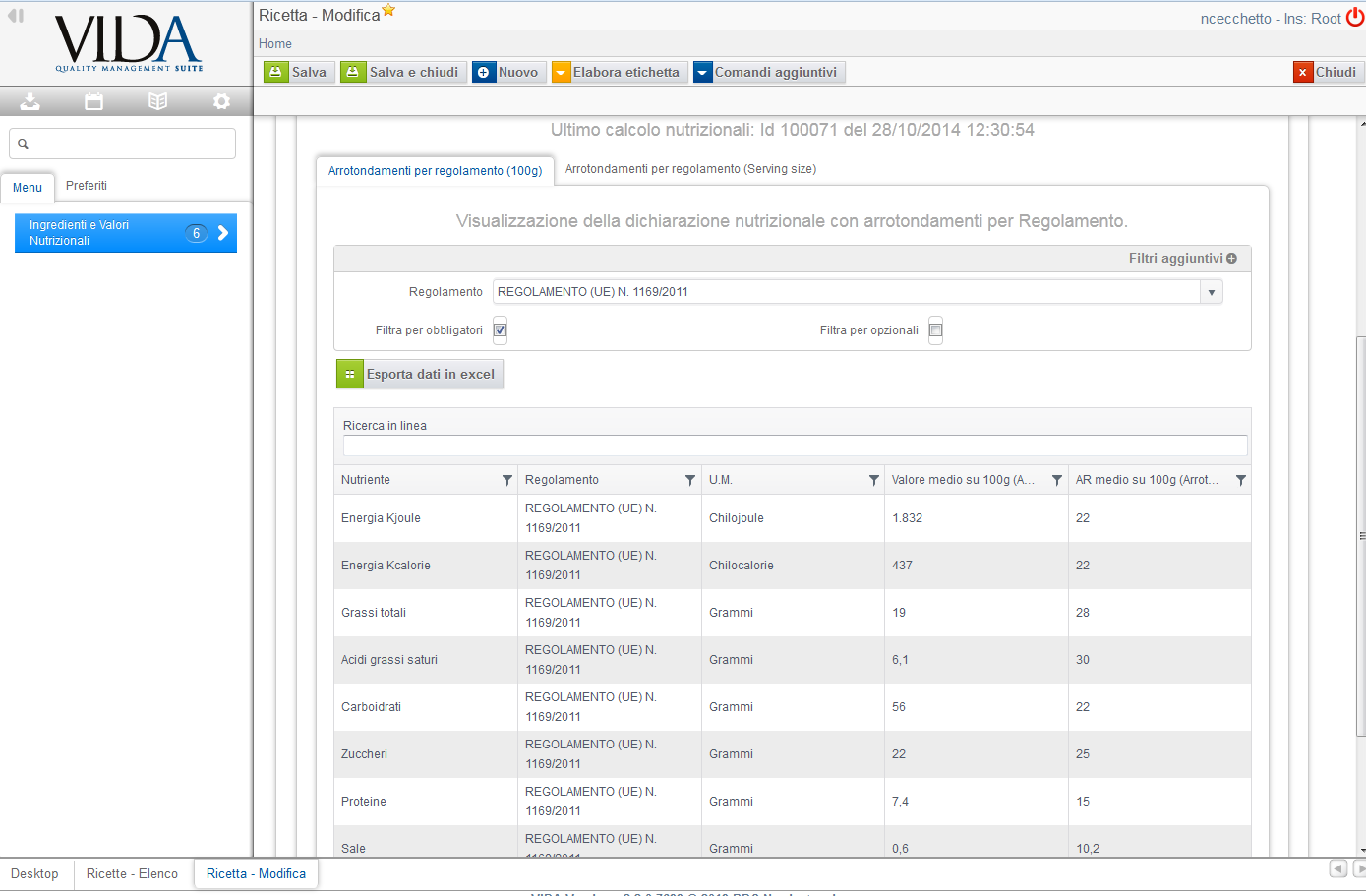Open filter for the Nutriente column
1366x896 pixels.
pos(507,480)
